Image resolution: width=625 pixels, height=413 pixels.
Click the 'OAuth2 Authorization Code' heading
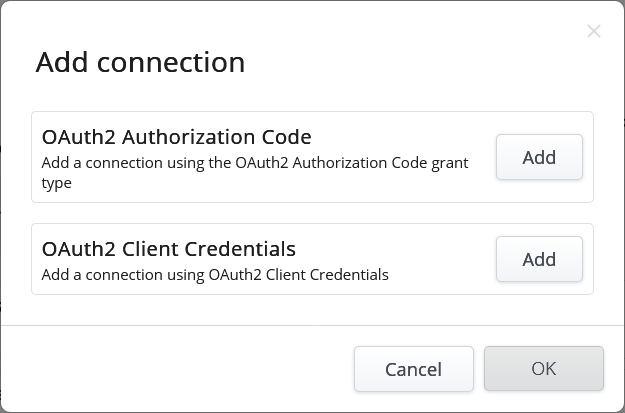pos(176,137)
